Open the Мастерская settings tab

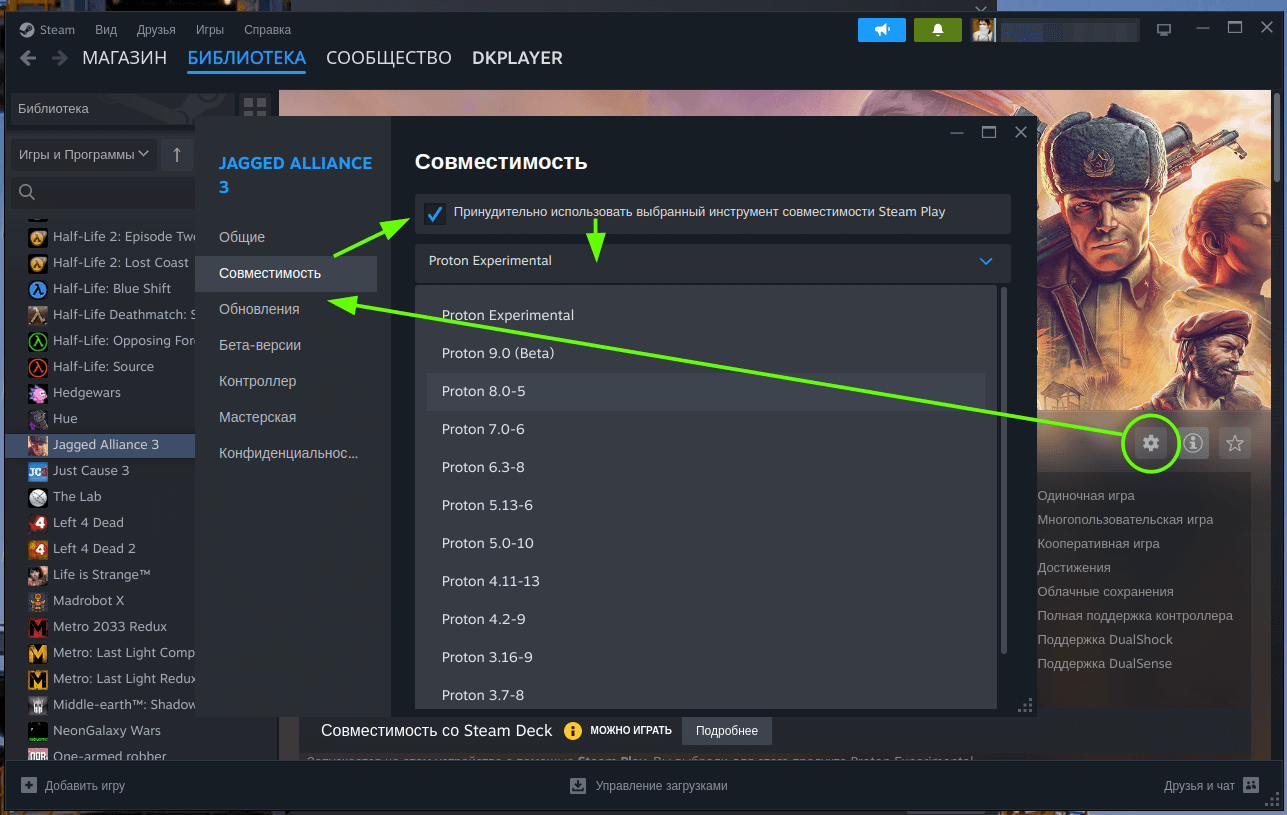tap(286, 417)
